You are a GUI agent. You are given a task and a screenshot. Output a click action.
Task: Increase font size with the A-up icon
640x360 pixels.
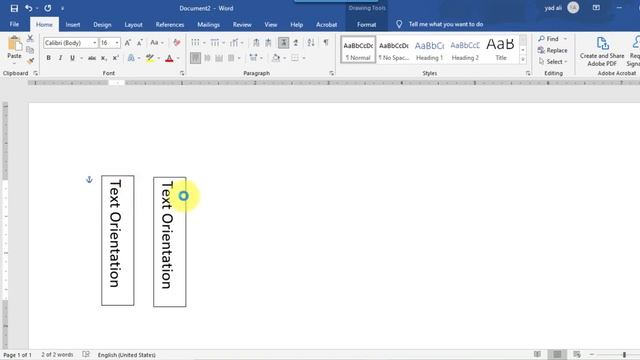pos(128,43)
